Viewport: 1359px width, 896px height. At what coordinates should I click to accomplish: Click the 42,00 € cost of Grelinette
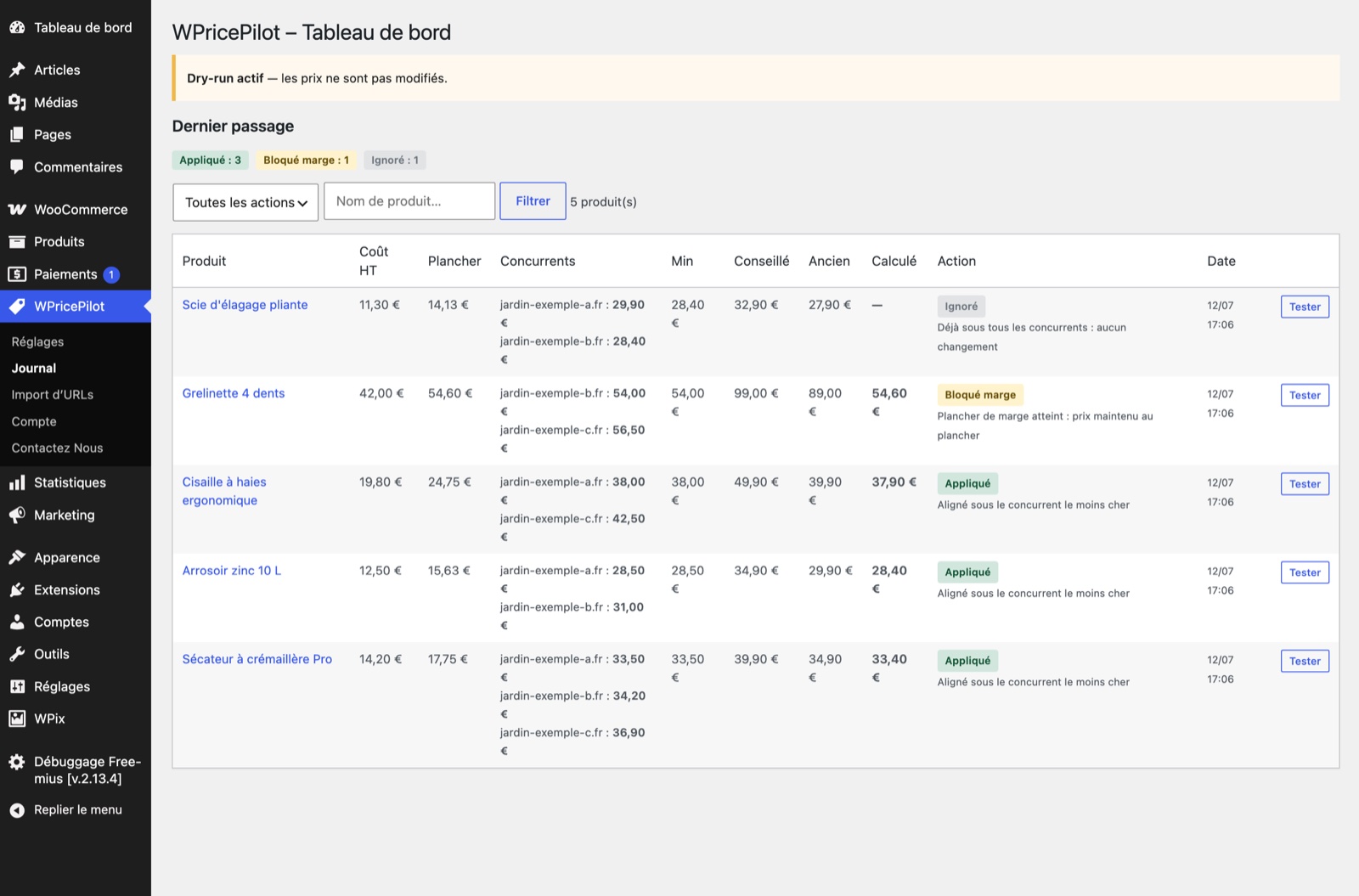381,393
